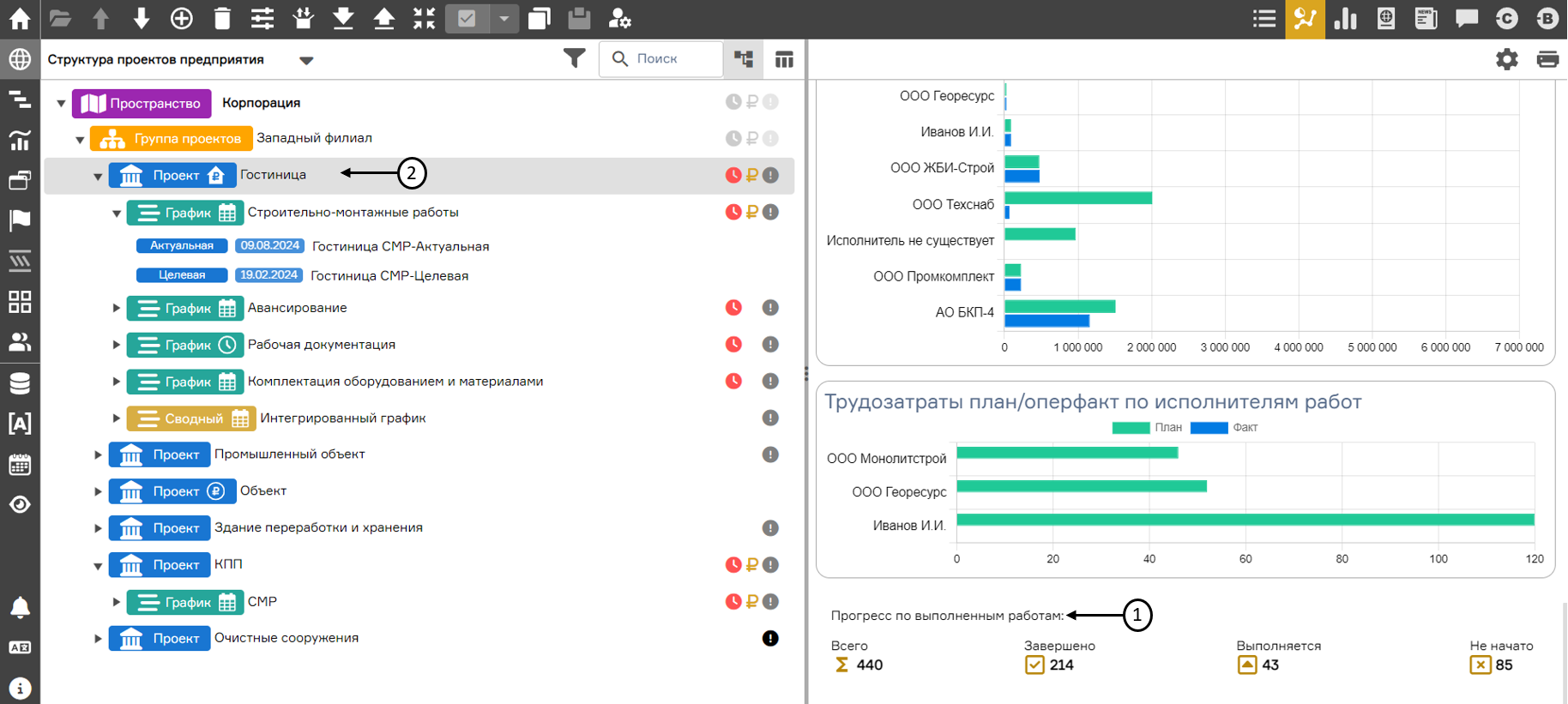This screenshot has width=1568, height=704.
Task: Click Завершено 214 counter
Action: click(1059, 657)
